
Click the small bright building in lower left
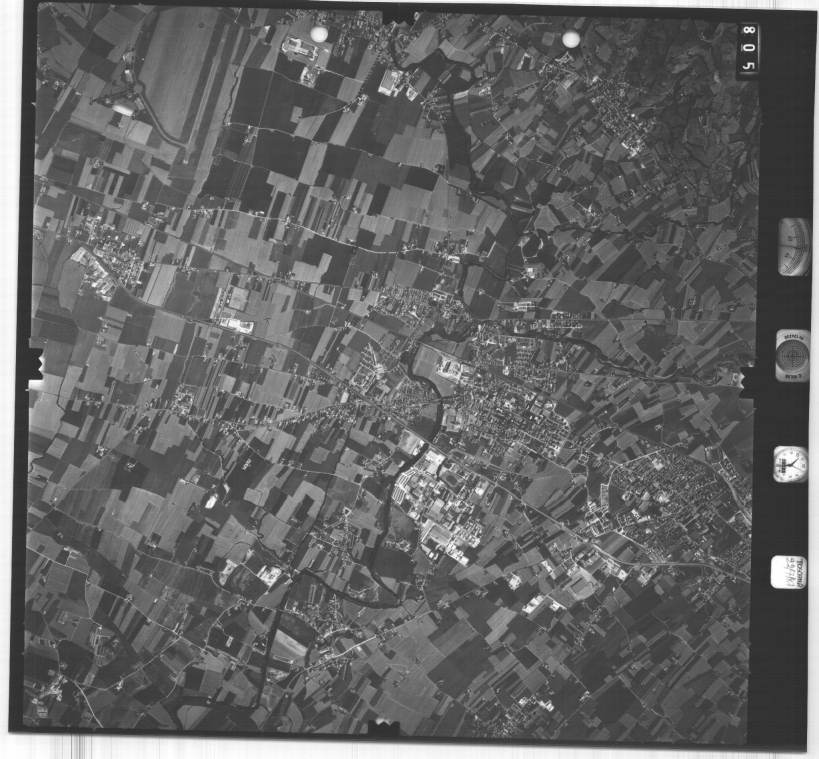pyautogui.click(x=270, y=574)
